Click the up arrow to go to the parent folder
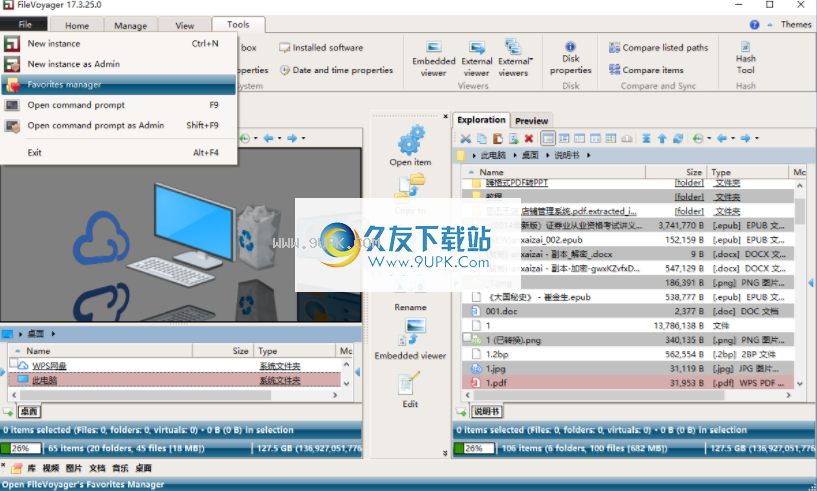The height and width of the screenshot is (491, 817). click(662, 139)
